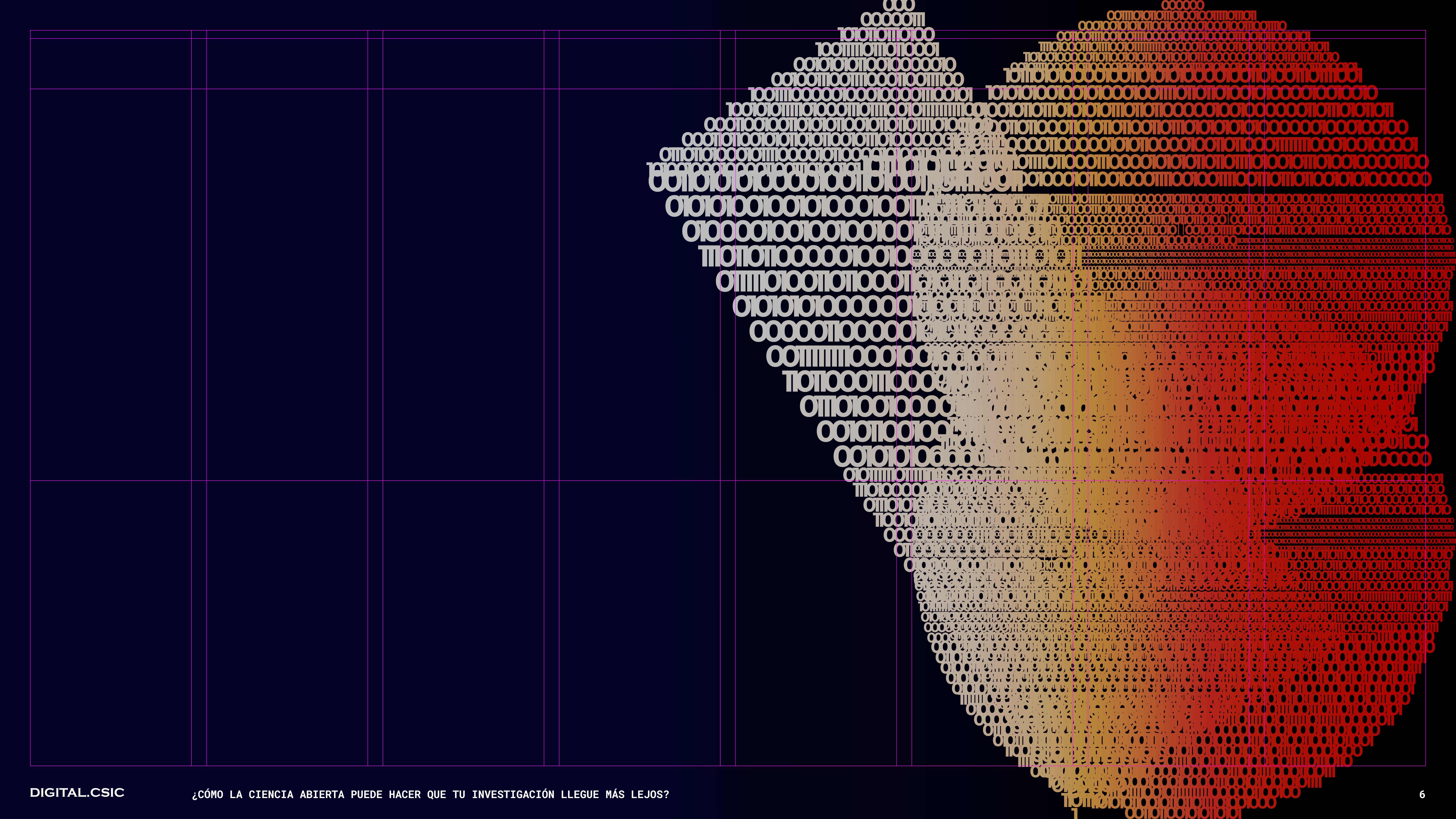Click the first column's bottom grid cell
The width and height of the screenshot is (1456, 819).
tap(111, 623)
